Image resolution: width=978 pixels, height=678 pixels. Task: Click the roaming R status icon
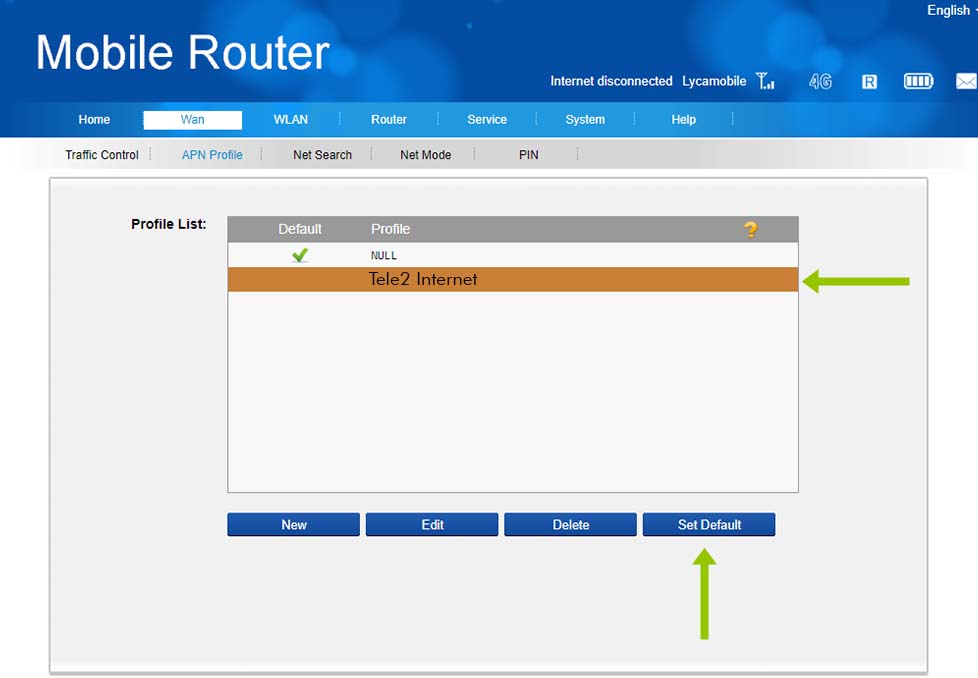[x=869, y=81]
